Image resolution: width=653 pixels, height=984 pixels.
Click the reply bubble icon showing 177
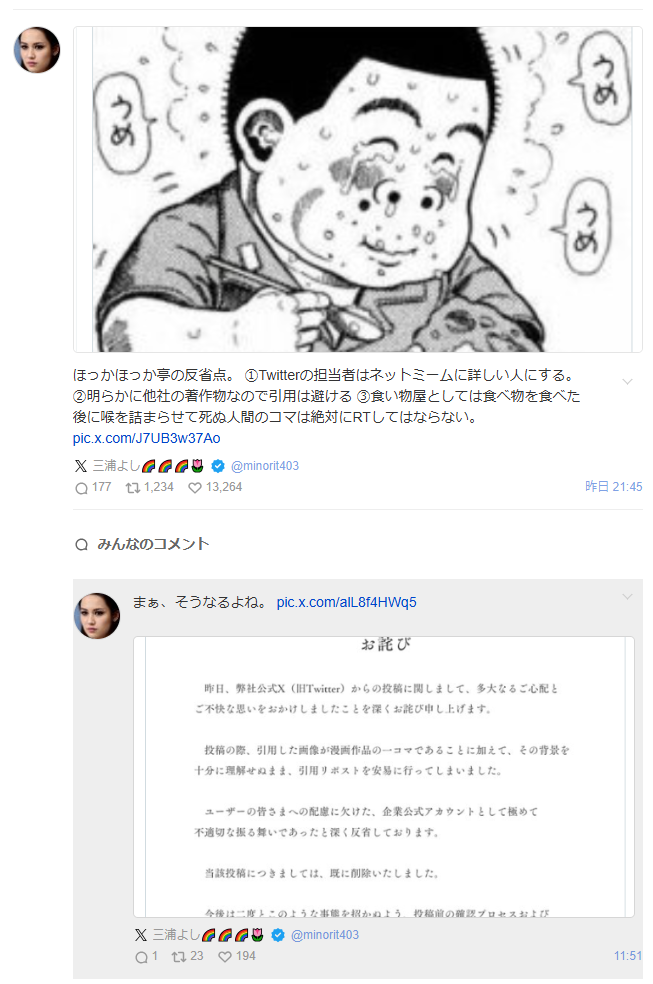82,488
